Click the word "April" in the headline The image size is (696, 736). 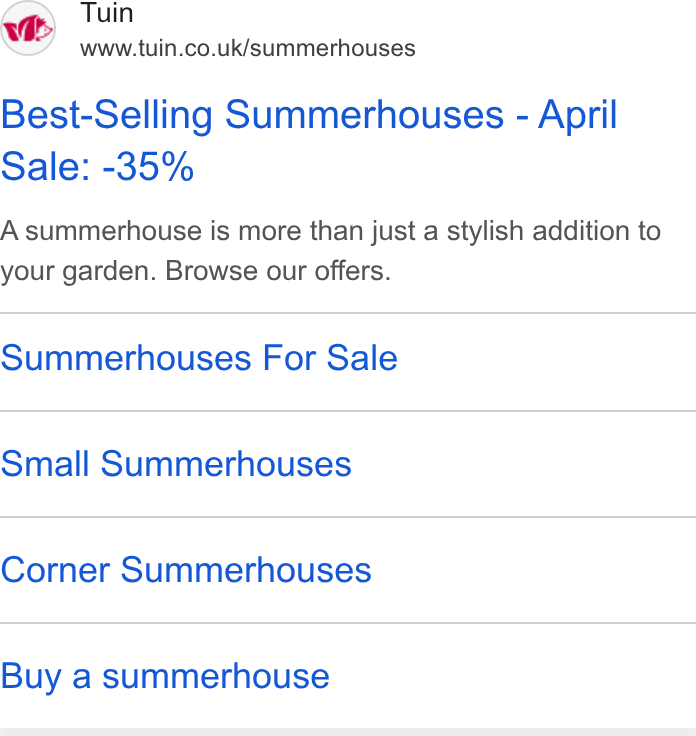(578, 115)
